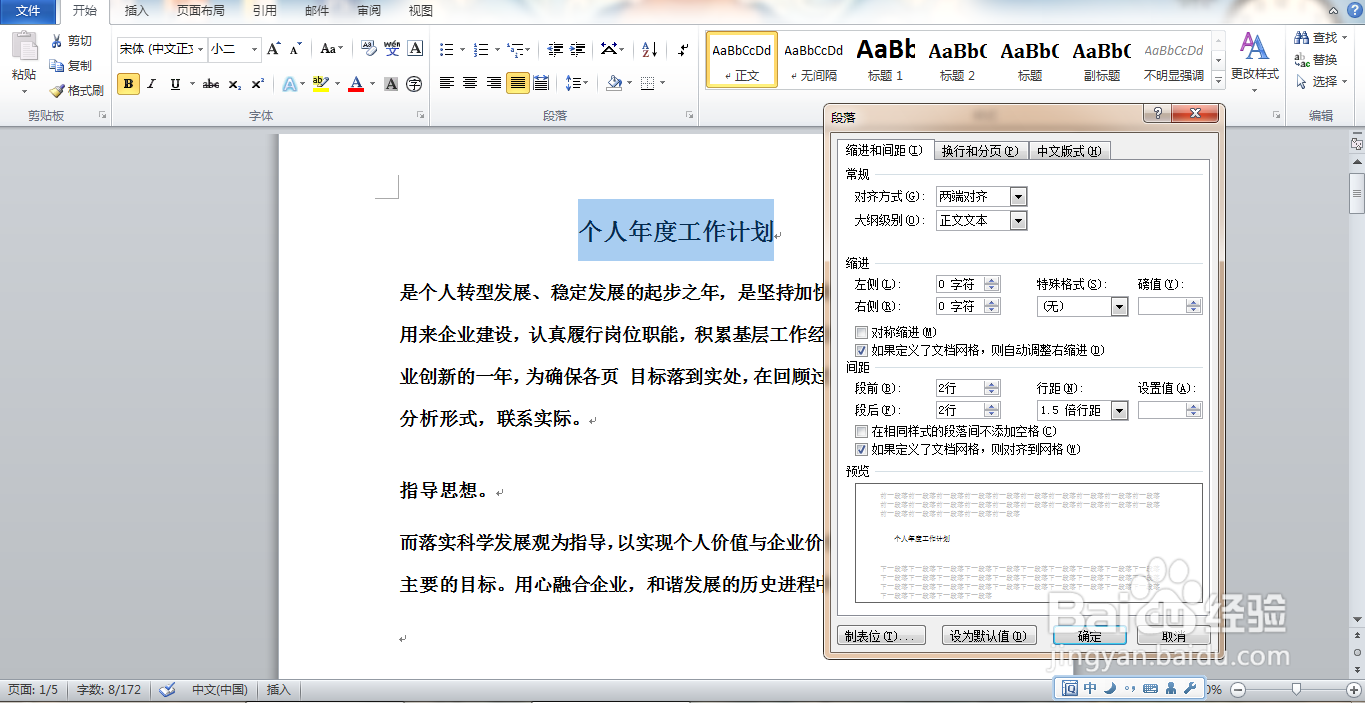
Task: Open the 特殊格式 special format dropdown
Action: 1119,307
